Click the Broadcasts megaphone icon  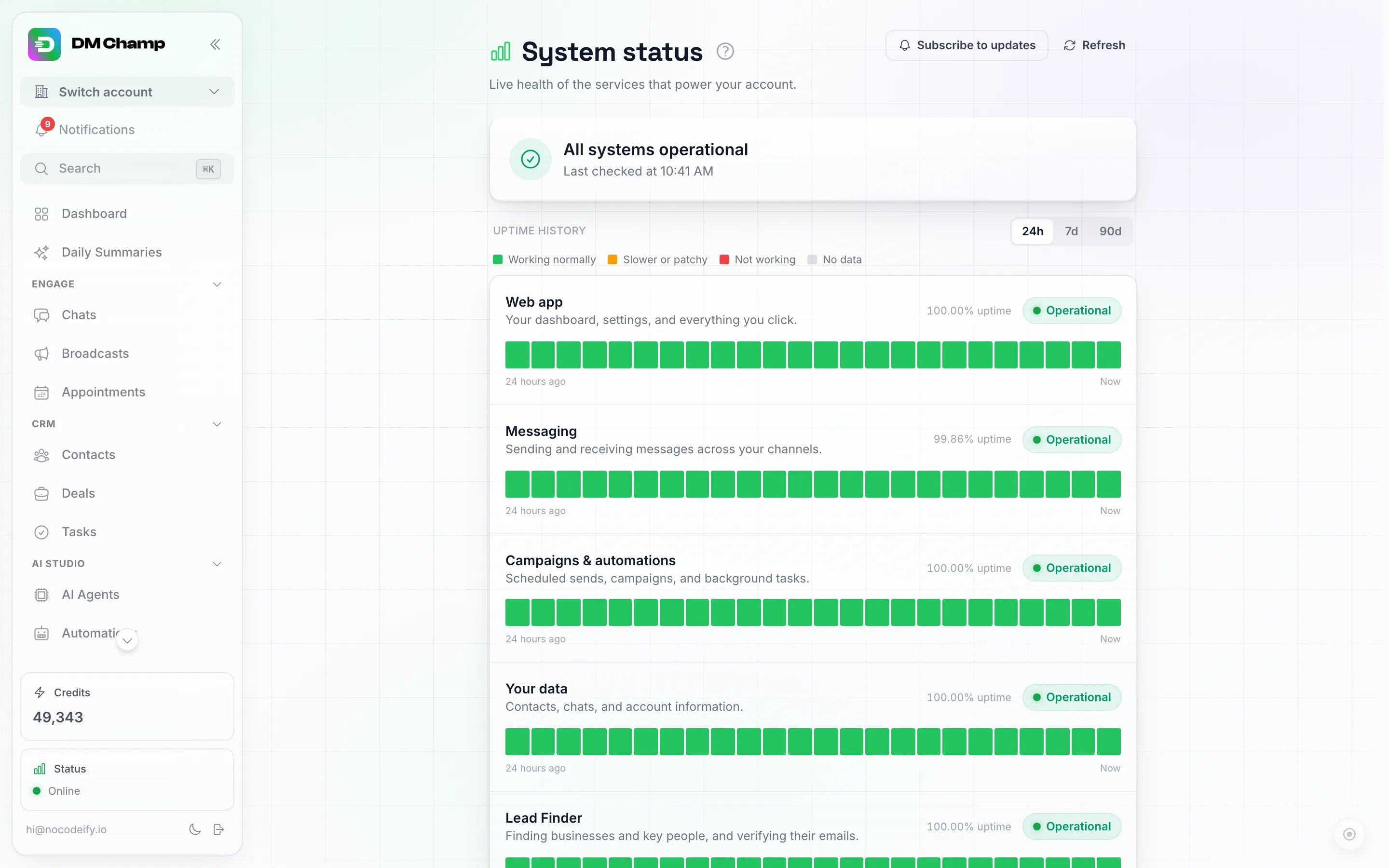tap(41, 353)
